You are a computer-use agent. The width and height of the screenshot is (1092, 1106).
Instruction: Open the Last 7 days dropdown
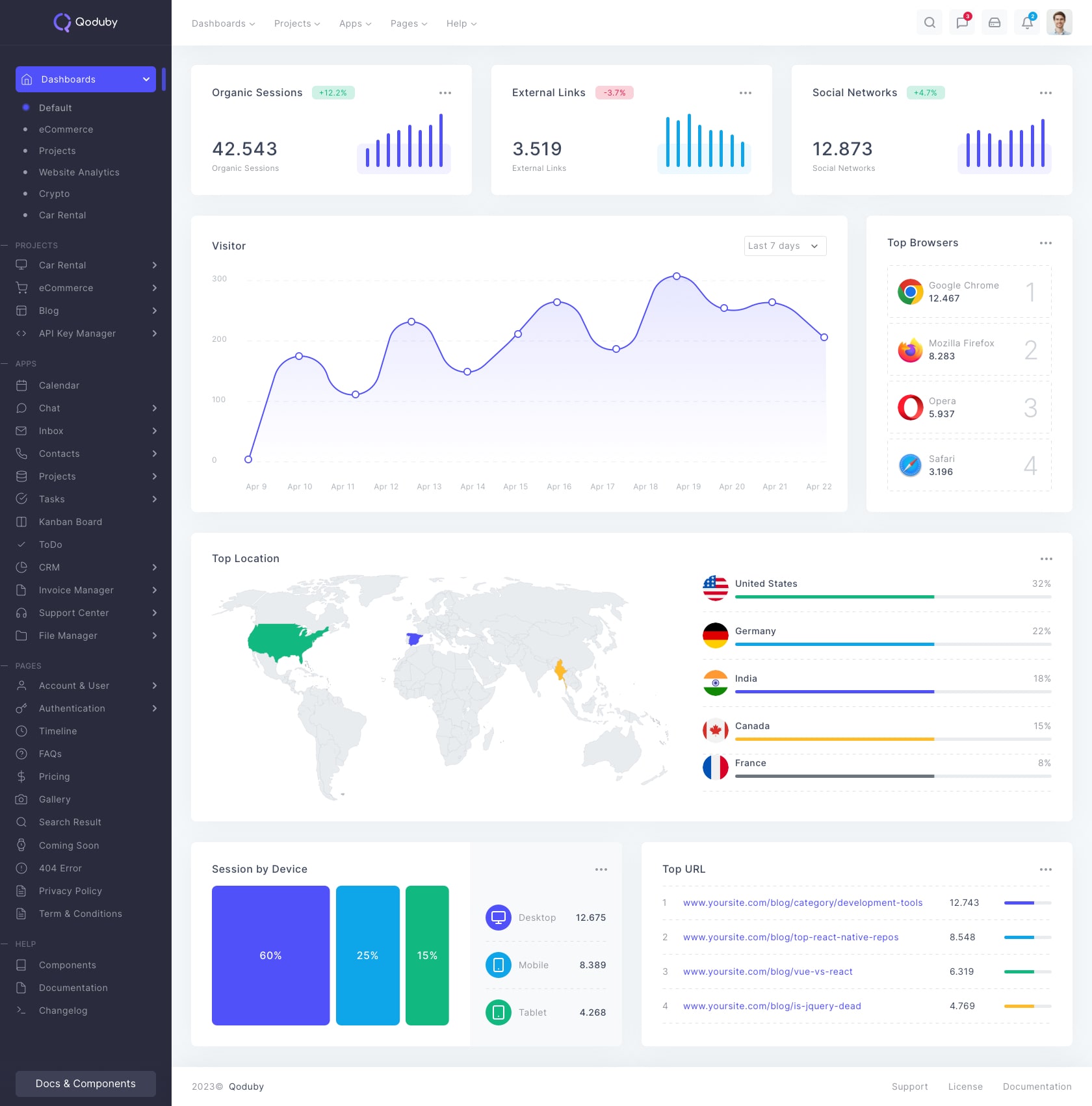coord(785,246)
